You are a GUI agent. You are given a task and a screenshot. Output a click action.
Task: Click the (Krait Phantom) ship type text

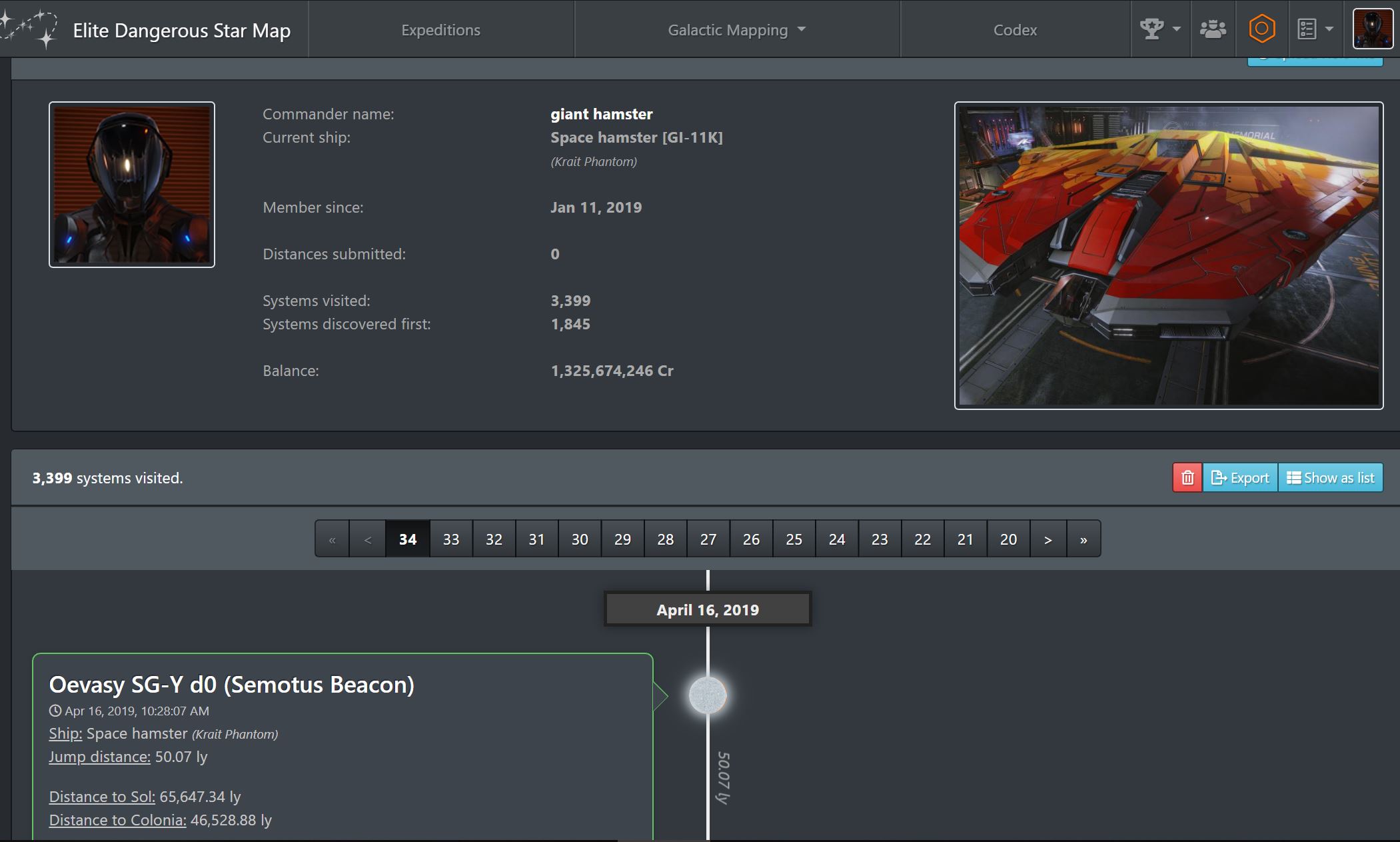pyautogui.click(x=594, y=161)
